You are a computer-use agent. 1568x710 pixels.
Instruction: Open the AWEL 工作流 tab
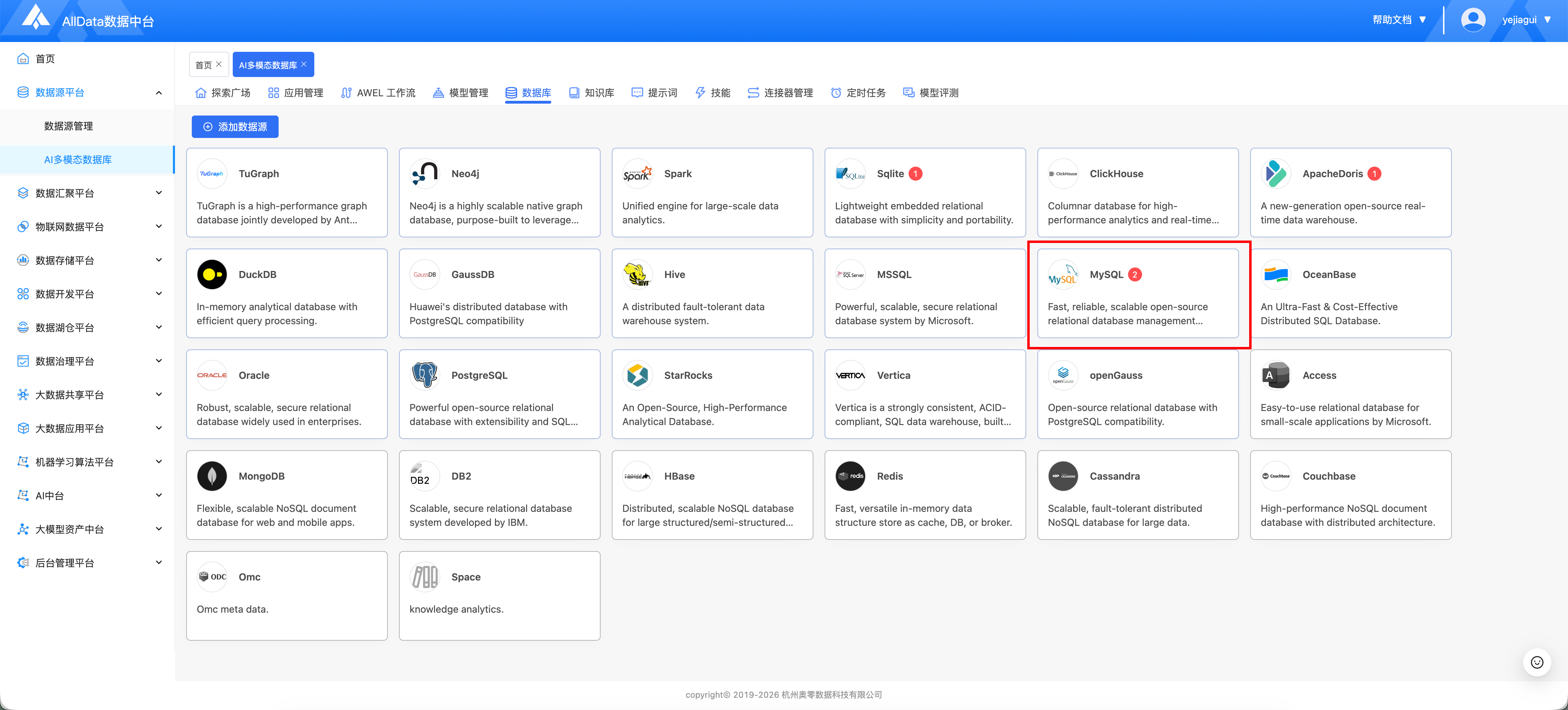tap(378, 93)
